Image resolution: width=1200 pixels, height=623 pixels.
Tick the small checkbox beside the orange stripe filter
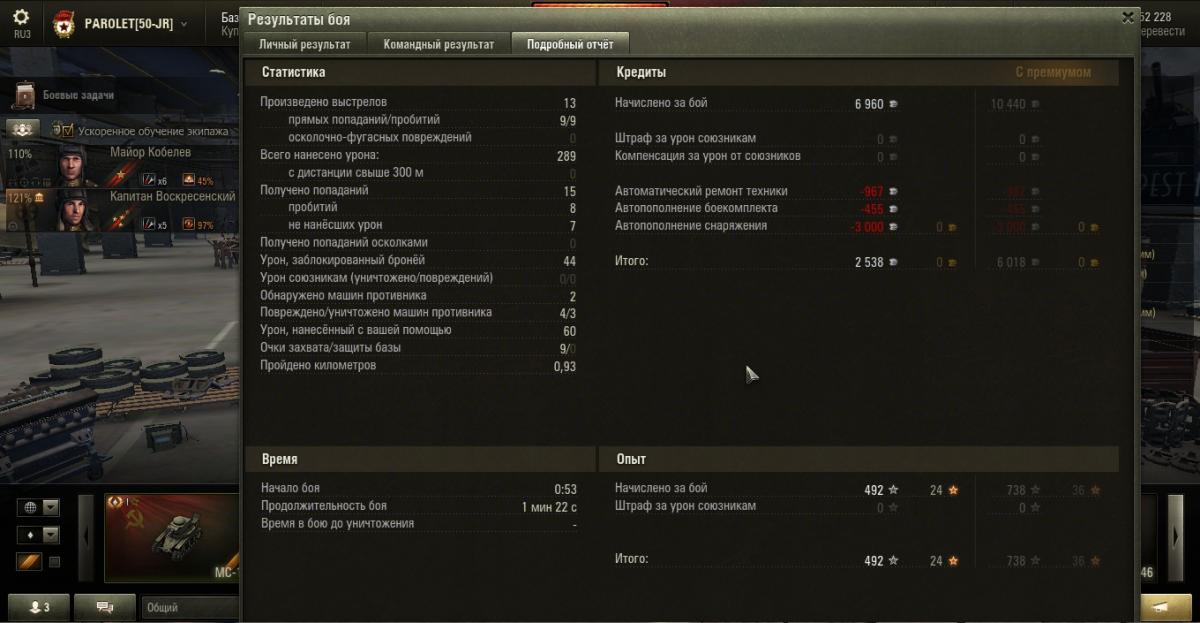(x=54, y=562)
